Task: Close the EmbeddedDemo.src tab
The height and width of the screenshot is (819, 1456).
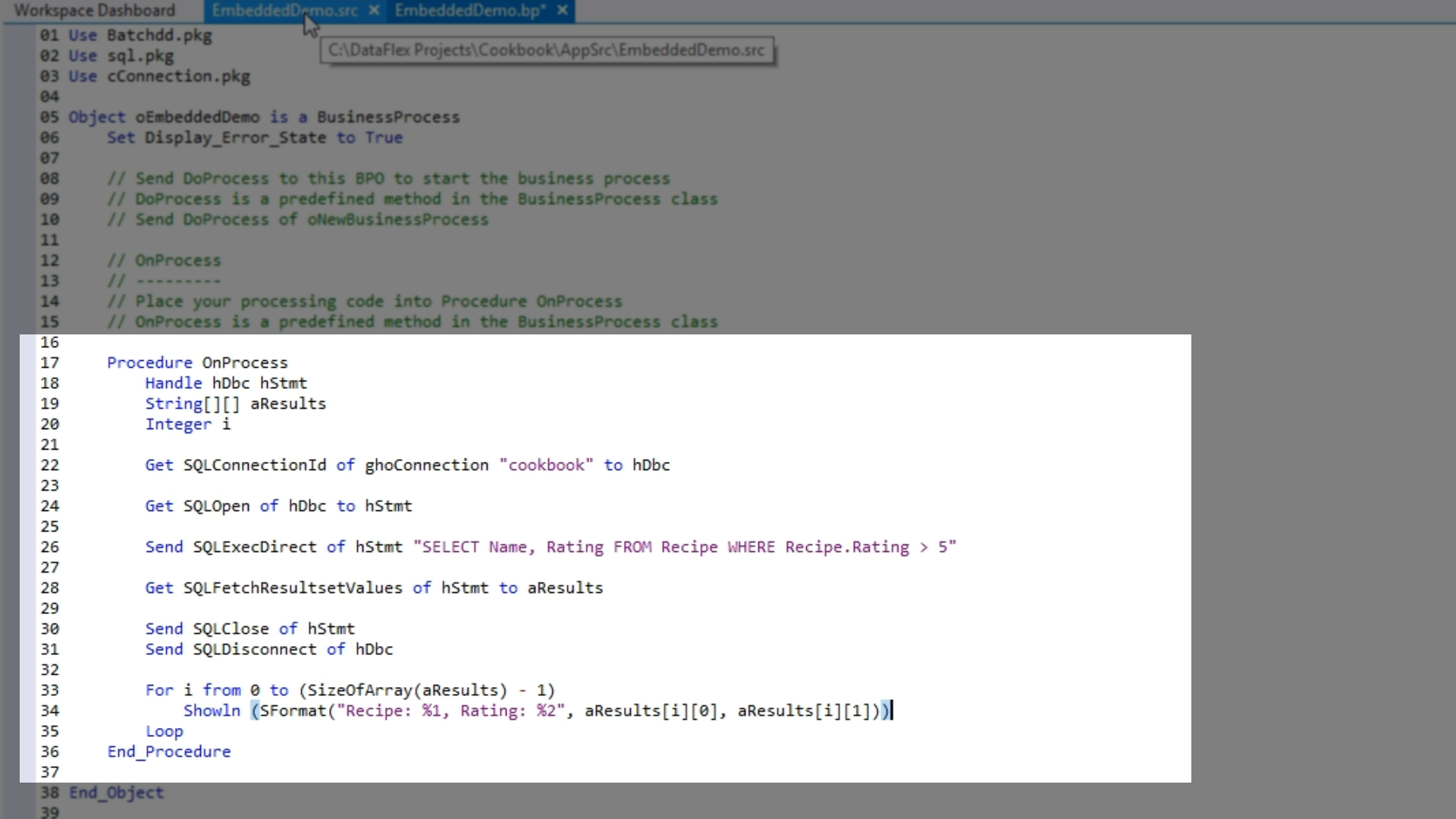Action: (x=374, y=11)
